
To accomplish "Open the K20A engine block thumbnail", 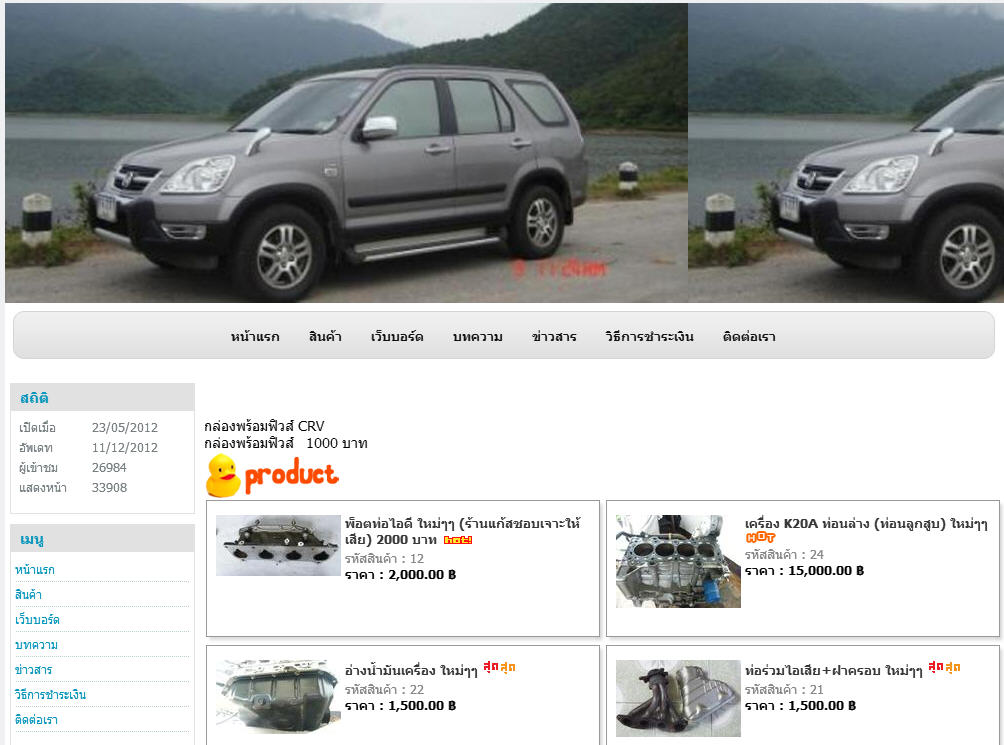I will (x=678, y=561).
